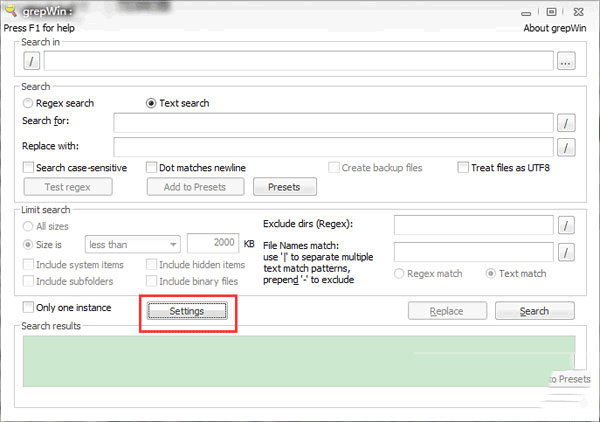This screenshot has width=600, height=422.
Task: Enable Treat files as UTF8
Action: click(464, 168)
